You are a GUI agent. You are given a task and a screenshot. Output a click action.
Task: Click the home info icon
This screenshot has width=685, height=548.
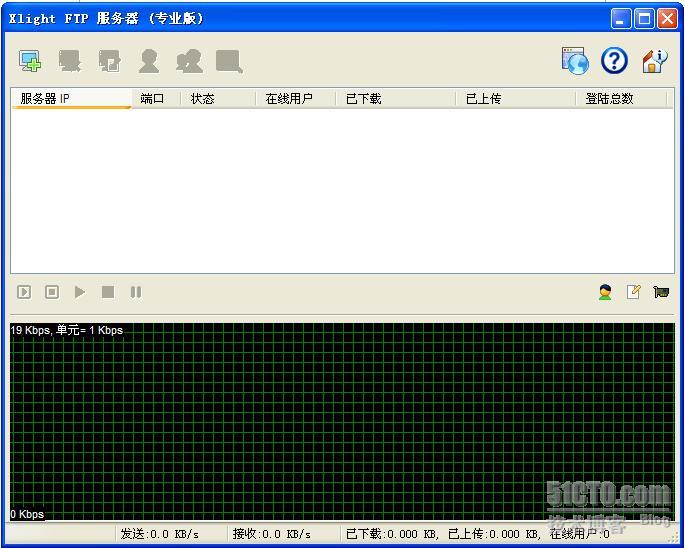pyautogui.click(x=654, y=61)
